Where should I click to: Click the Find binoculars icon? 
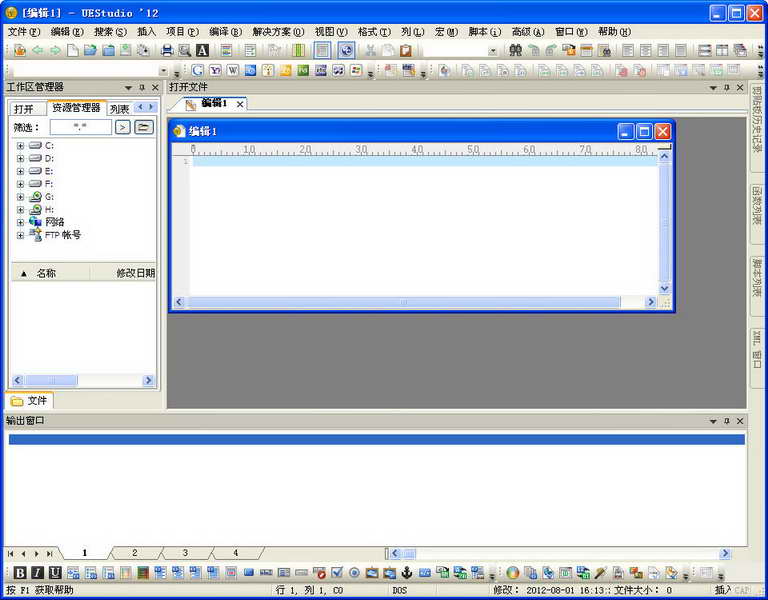(x=515, y=50)
